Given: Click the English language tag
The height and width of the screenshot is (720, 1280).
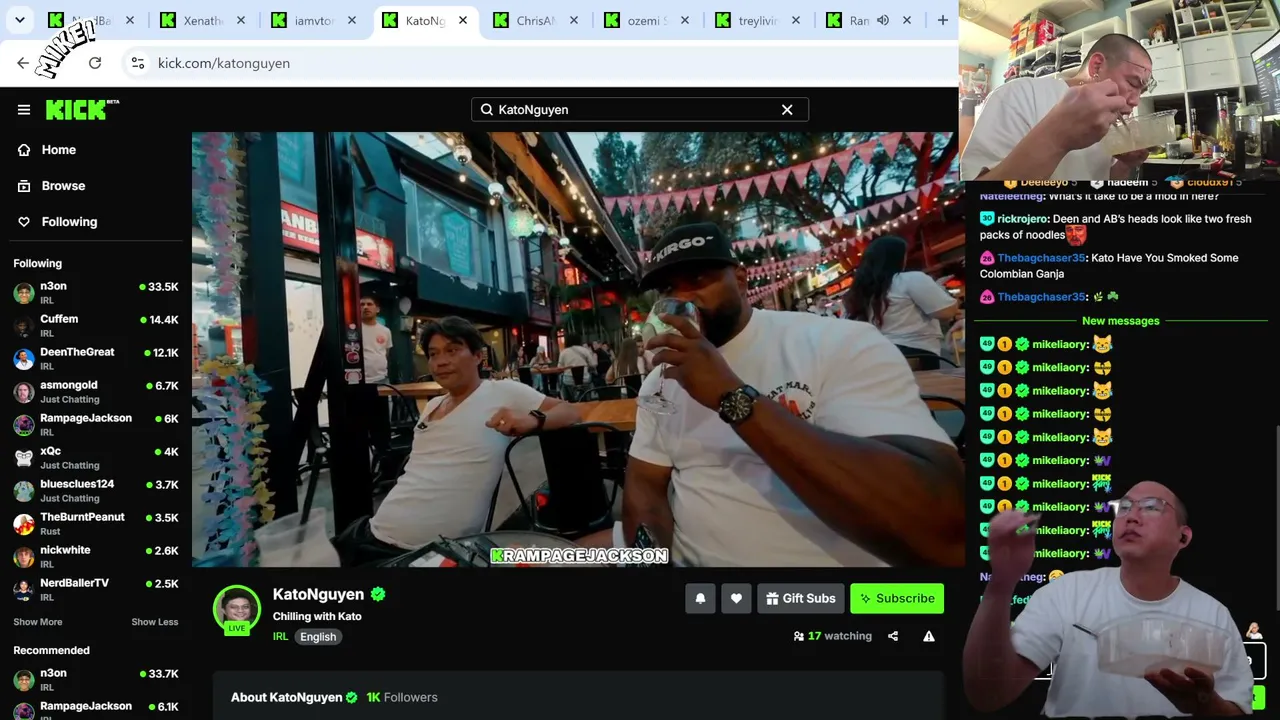Looking at the screenshot, I should pyautogui.click(x=318, y=637).
